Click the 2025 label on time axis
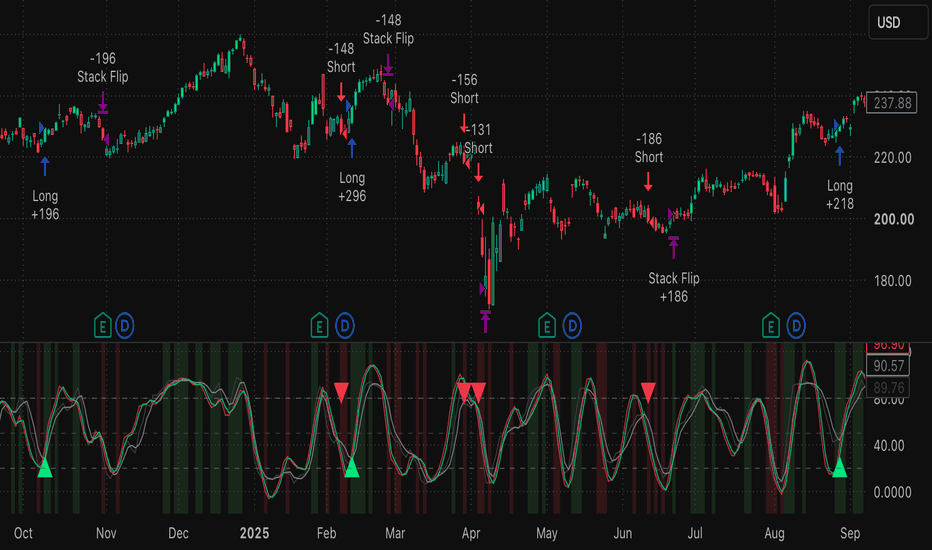Screen dimensions: 932x550 [x=254, y=533]
